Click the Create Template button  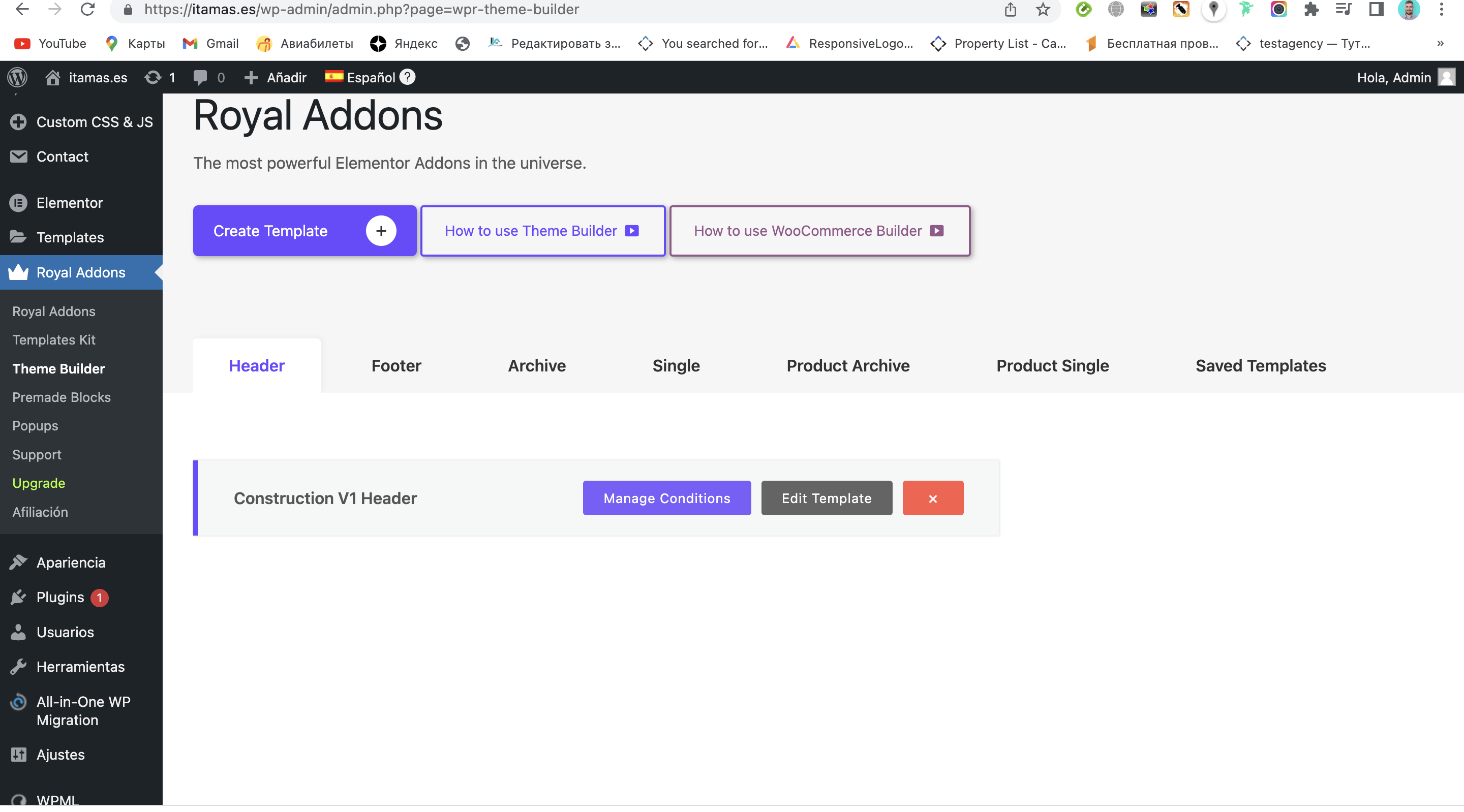coord(304,231)
